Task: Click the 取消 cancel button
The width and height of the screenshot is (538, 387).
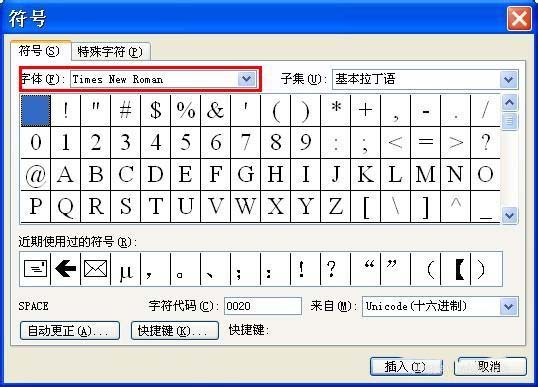Action: click(491, 366)
